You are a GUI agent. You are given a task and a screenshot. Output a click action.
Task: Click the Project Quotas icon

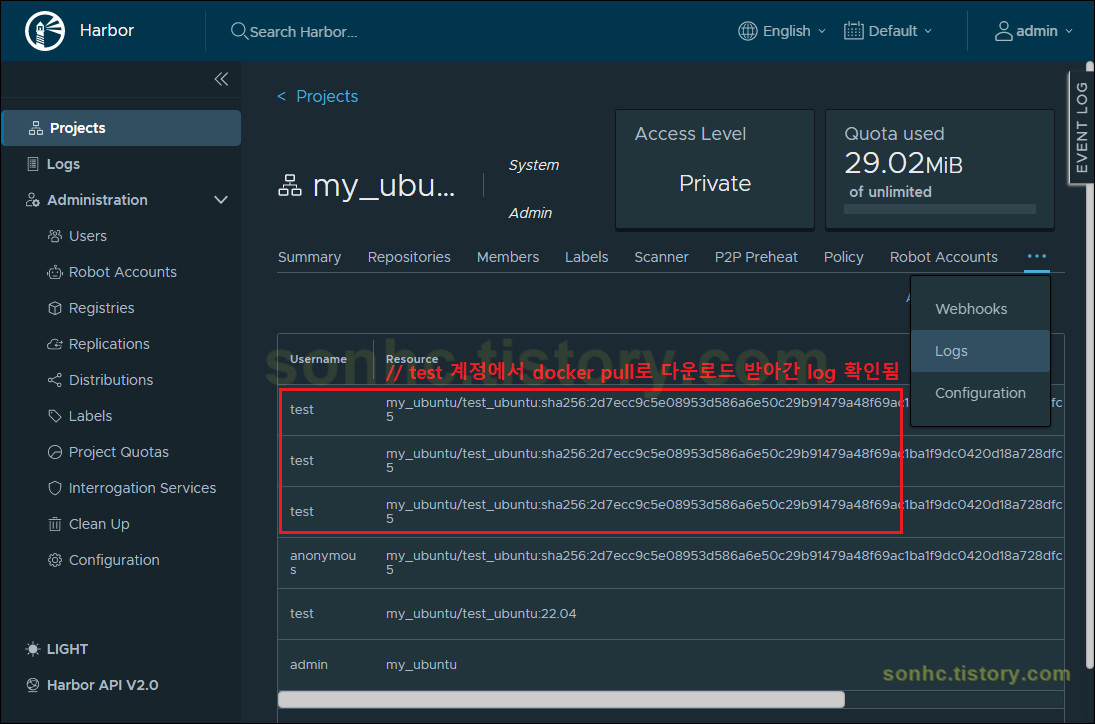[x=55, y=452]
